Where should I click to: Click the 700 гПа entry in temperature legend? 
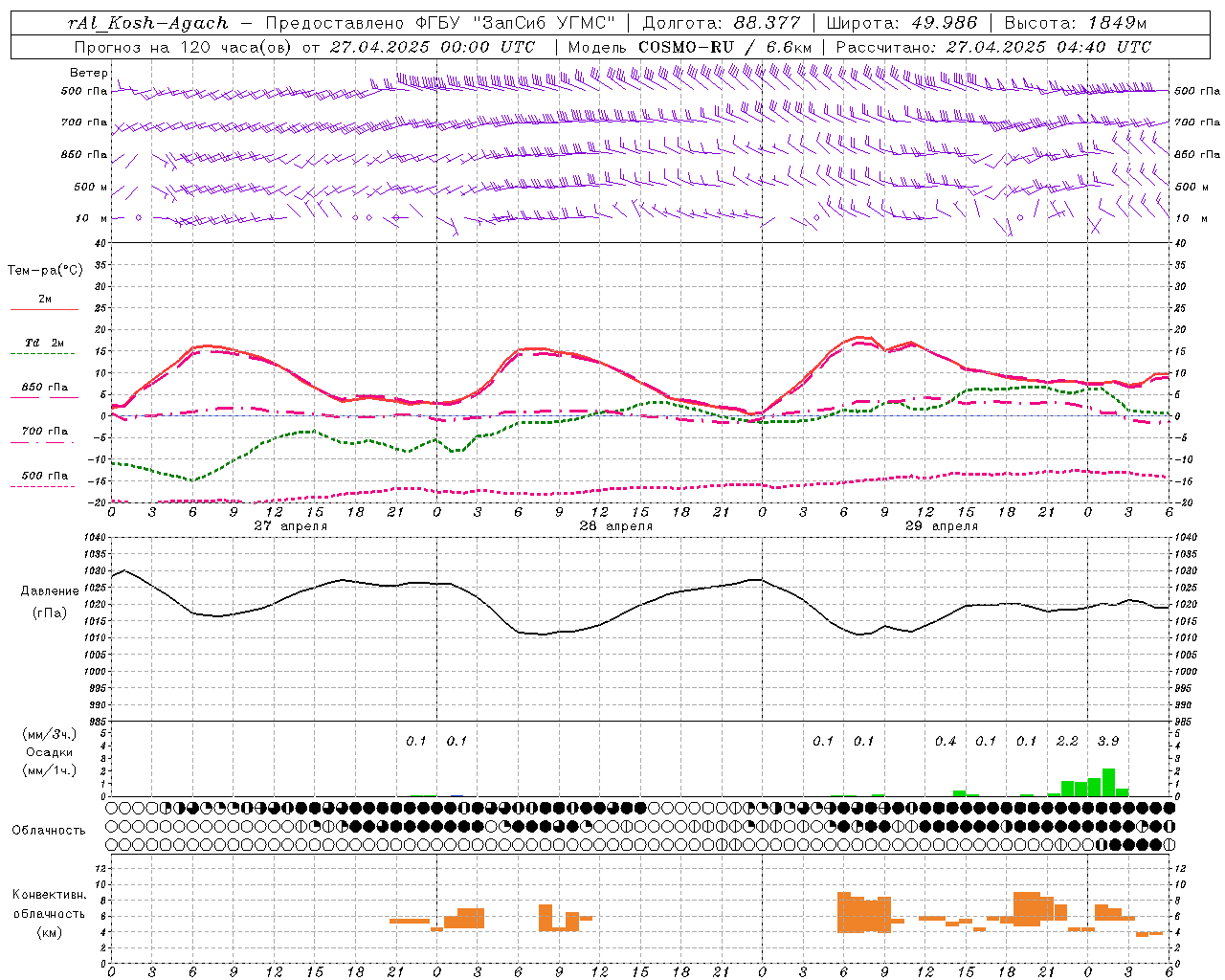pos(45,431)
